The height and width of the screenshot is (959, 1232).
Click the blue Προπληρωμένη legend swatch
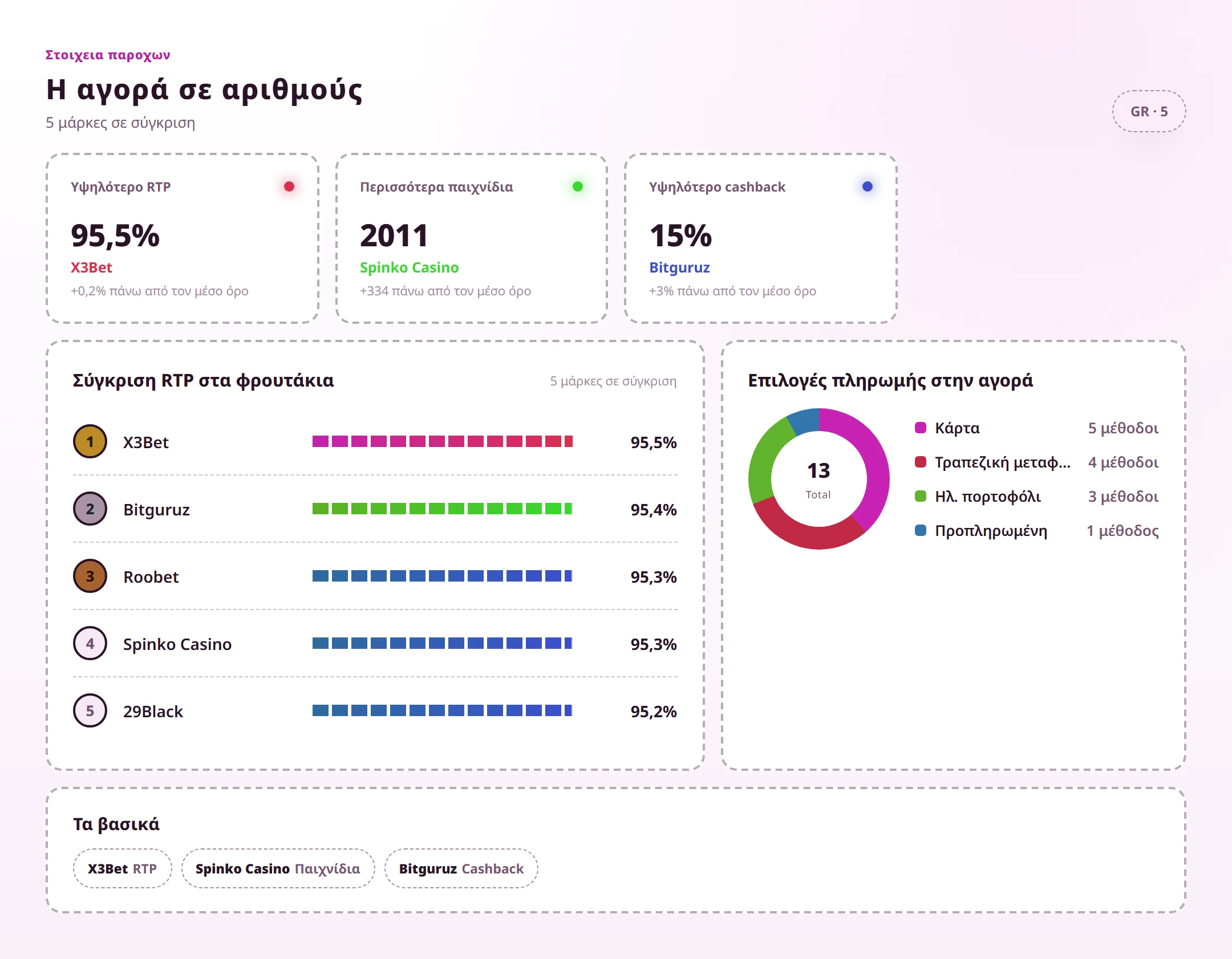(x=921, y=531)
